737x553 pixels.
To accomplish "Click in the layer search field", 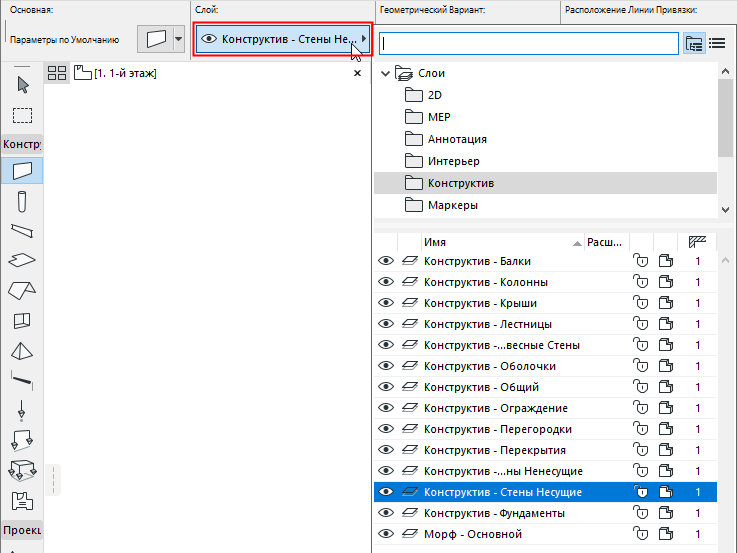I will (529, 43).
